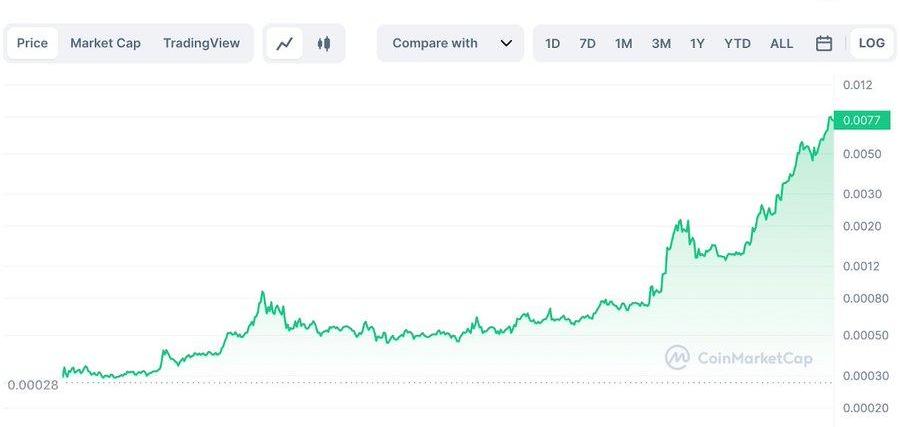Open the Compare with dropdown

pos(450,44)
